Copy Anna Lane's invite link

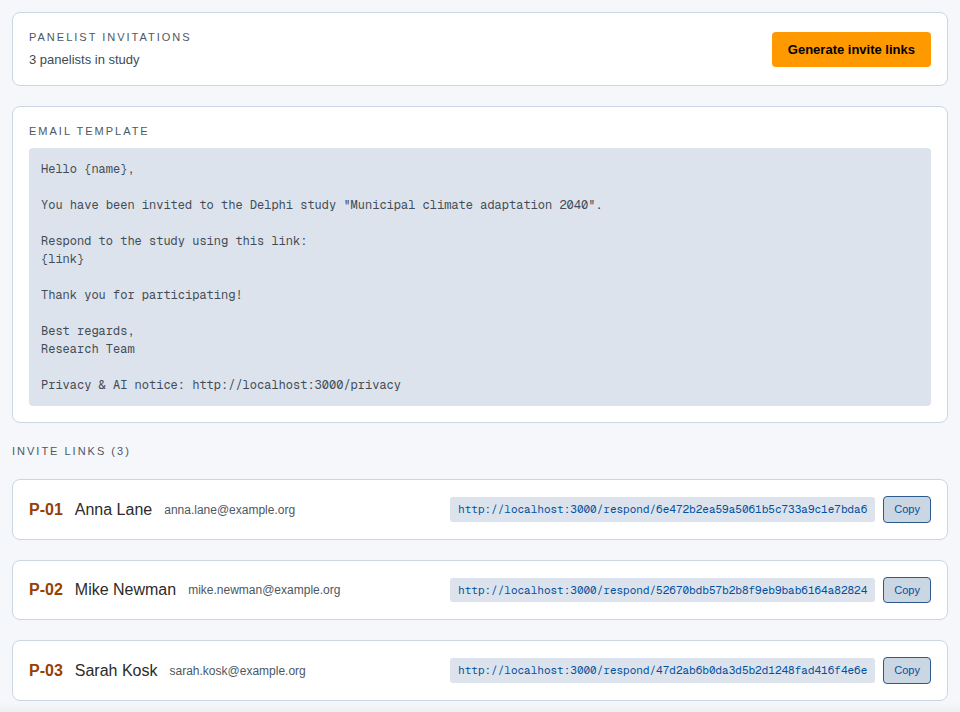907,509
